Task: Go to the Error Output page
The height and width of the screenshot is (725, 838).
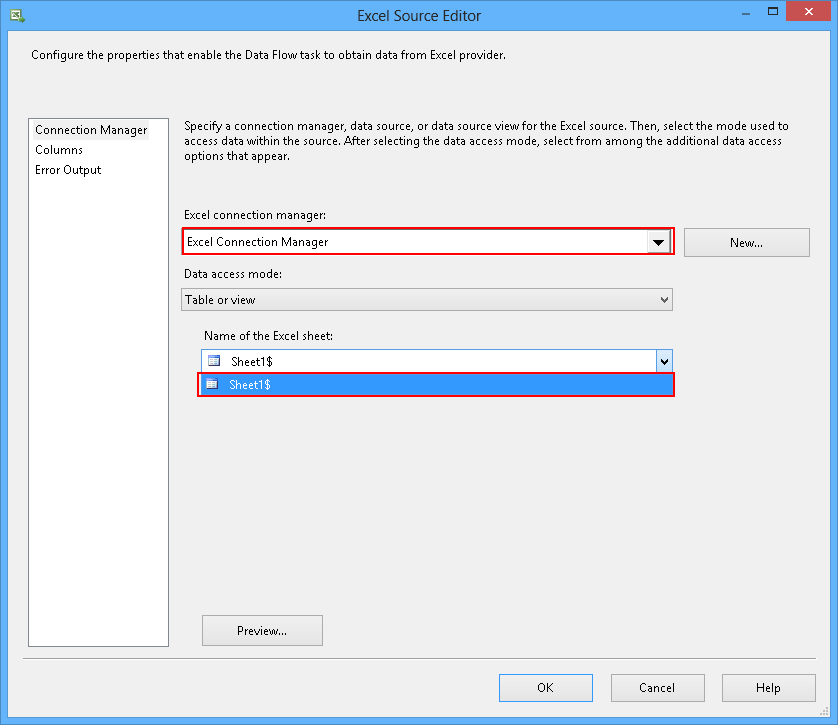Action: click(68, 170)
